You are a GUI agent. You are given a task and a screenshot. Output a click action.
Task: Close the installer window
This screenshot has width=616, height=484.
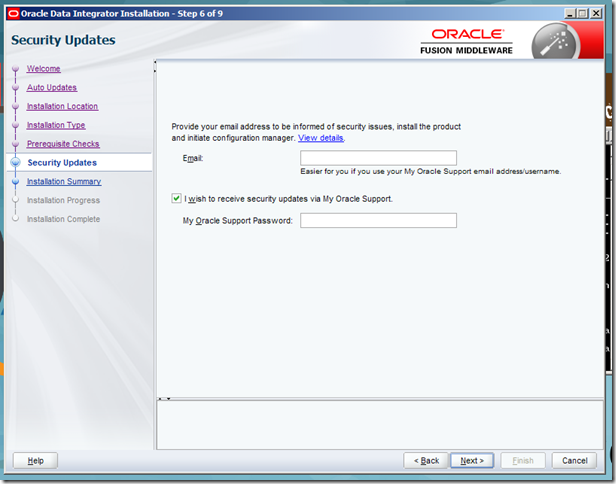[x=596, y=14]
